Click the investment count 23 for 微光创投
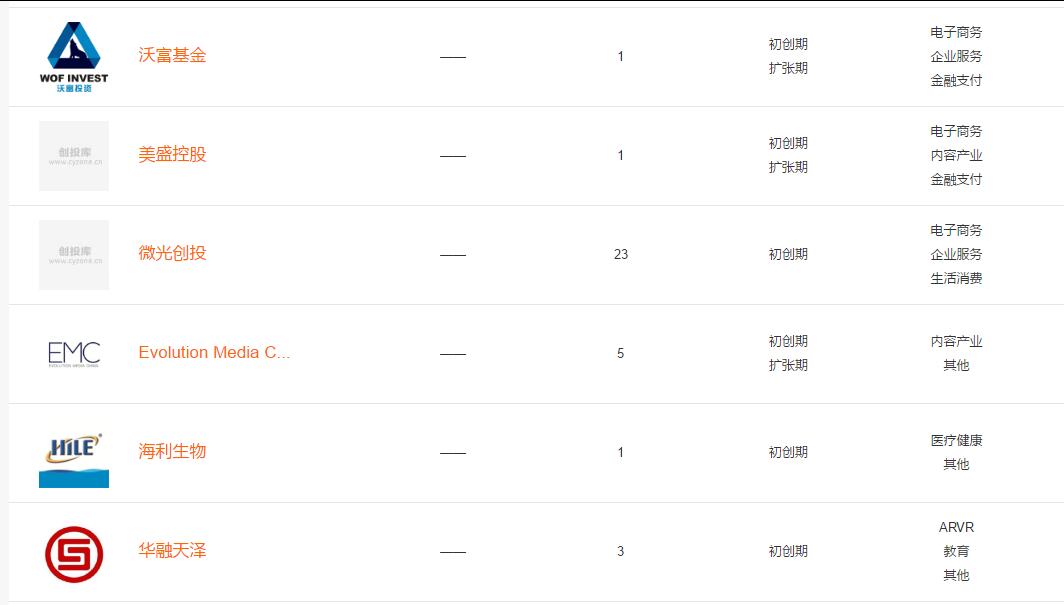 pyautogui.click(x=621, y=254)
